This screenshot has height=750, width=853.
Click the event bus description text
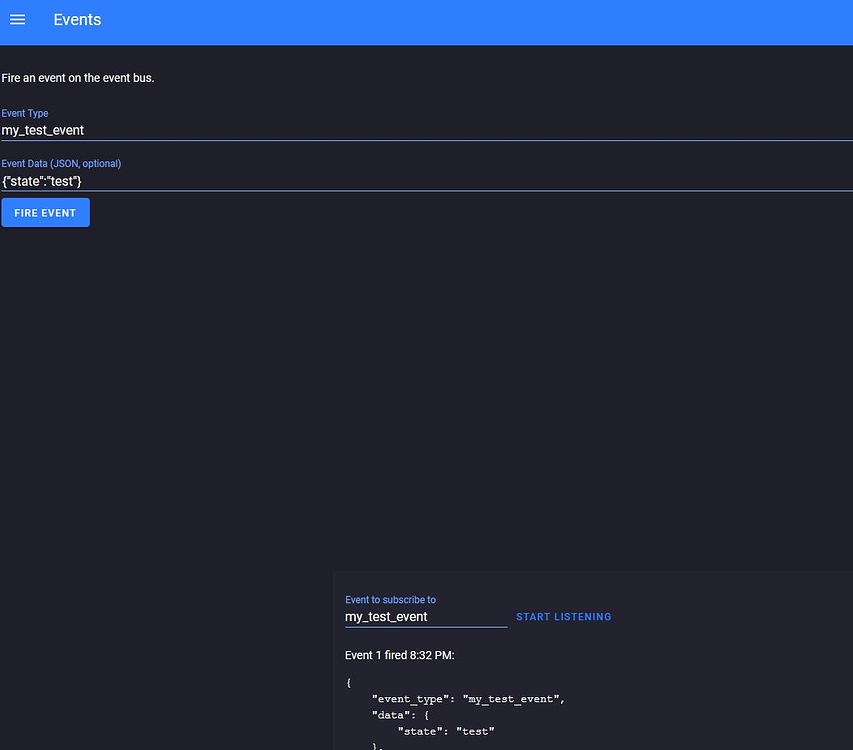(x=78, y=77)
